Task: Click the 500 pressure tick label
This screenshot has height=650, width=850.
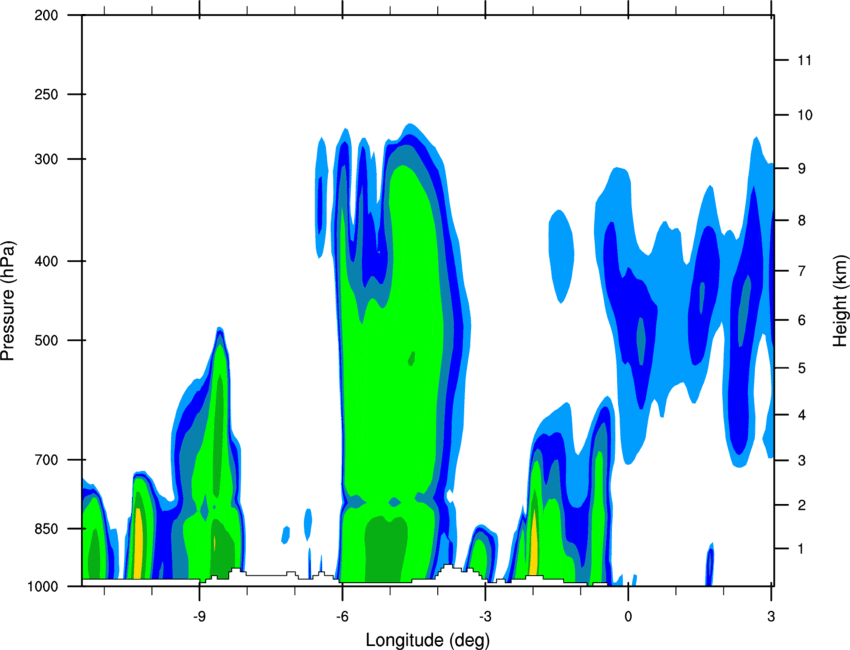Action: pos(46,340)
